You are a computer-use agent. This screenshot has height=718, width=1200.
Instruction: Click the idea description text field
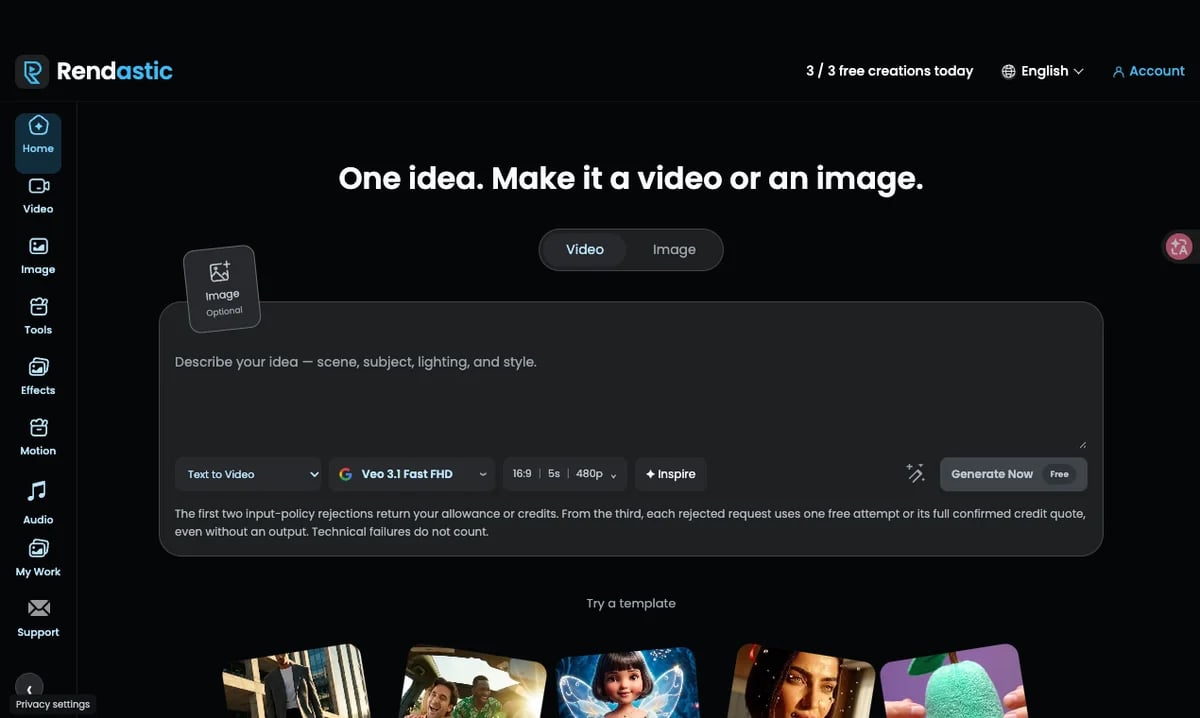coord(631,396)
